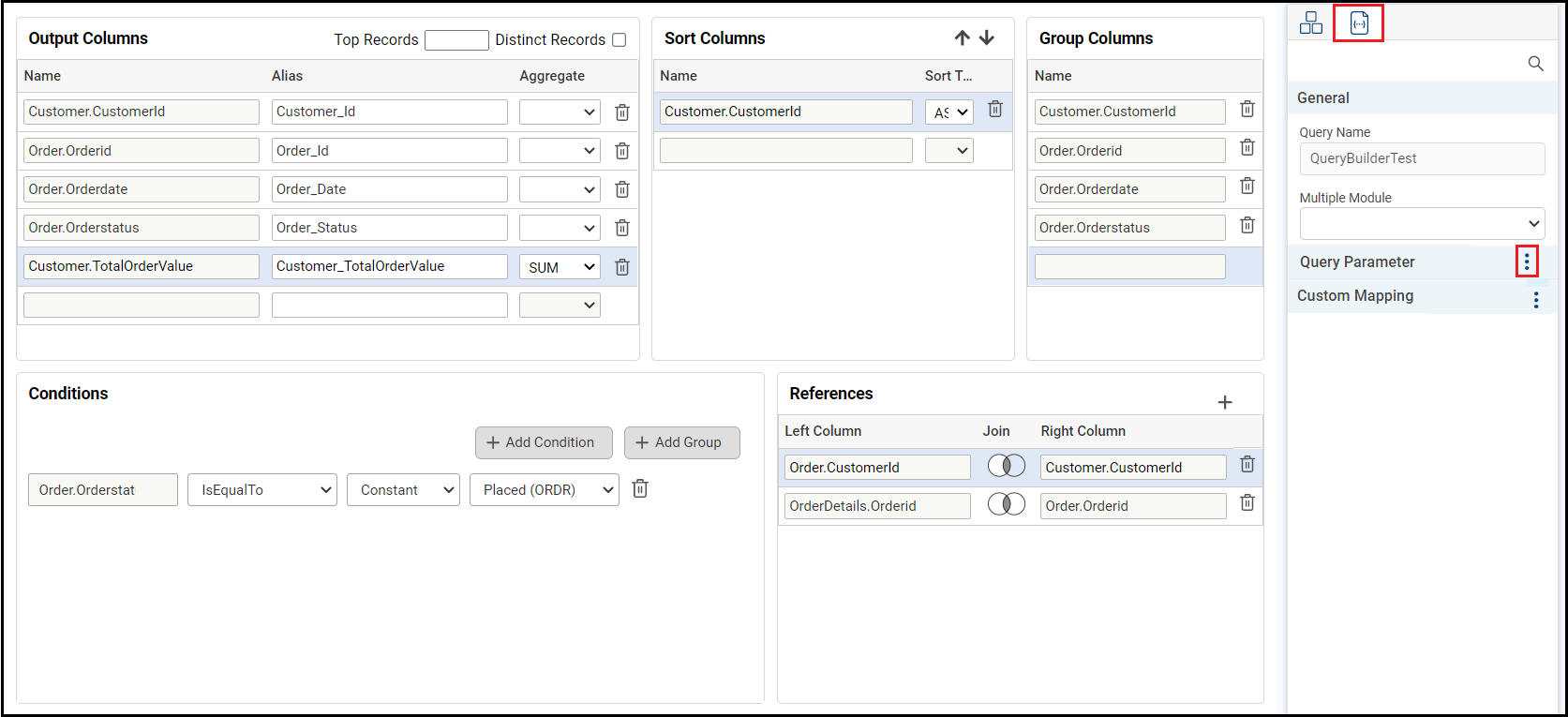Toggle join type for OrderDetails.Orderid reference
This screenshot has width=1568, height=717.
point(1006,504)
